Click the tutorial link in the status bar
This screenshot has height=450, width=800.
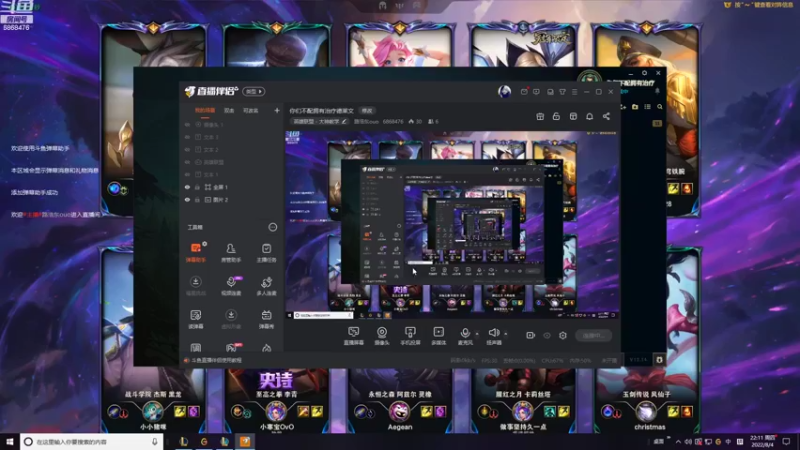tap(216, 360)
